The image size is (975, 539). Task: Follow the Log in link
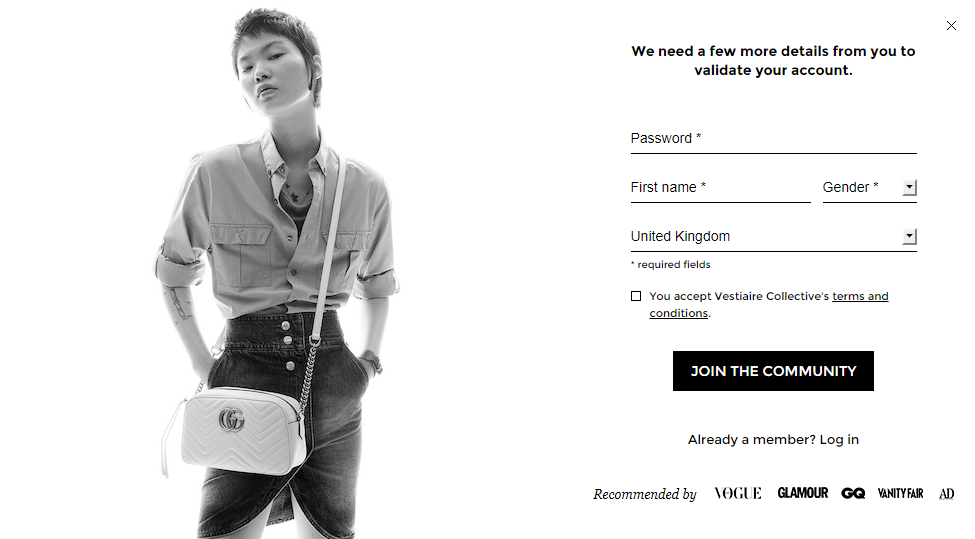(x=839, y=439)
